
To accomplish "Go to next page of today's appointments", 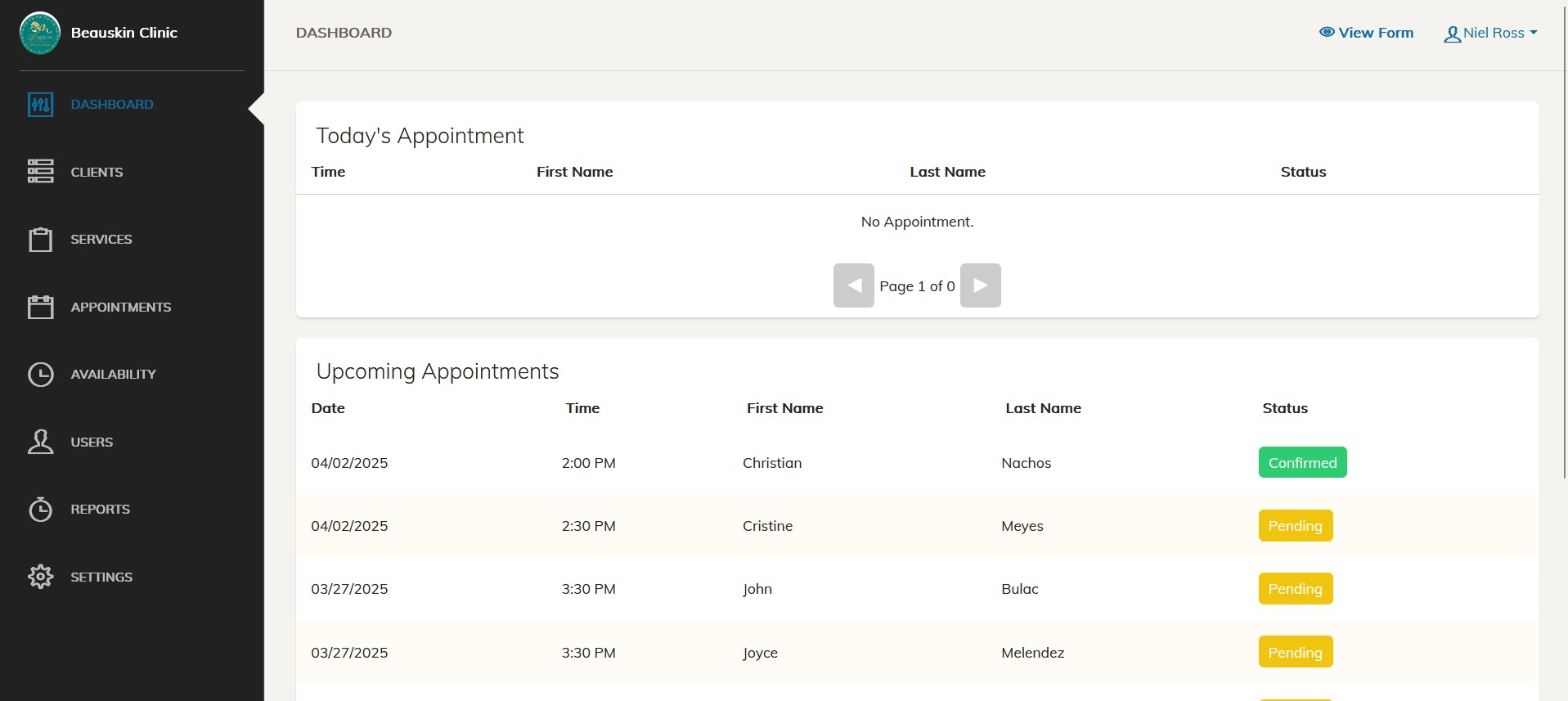I will (981, 285).
